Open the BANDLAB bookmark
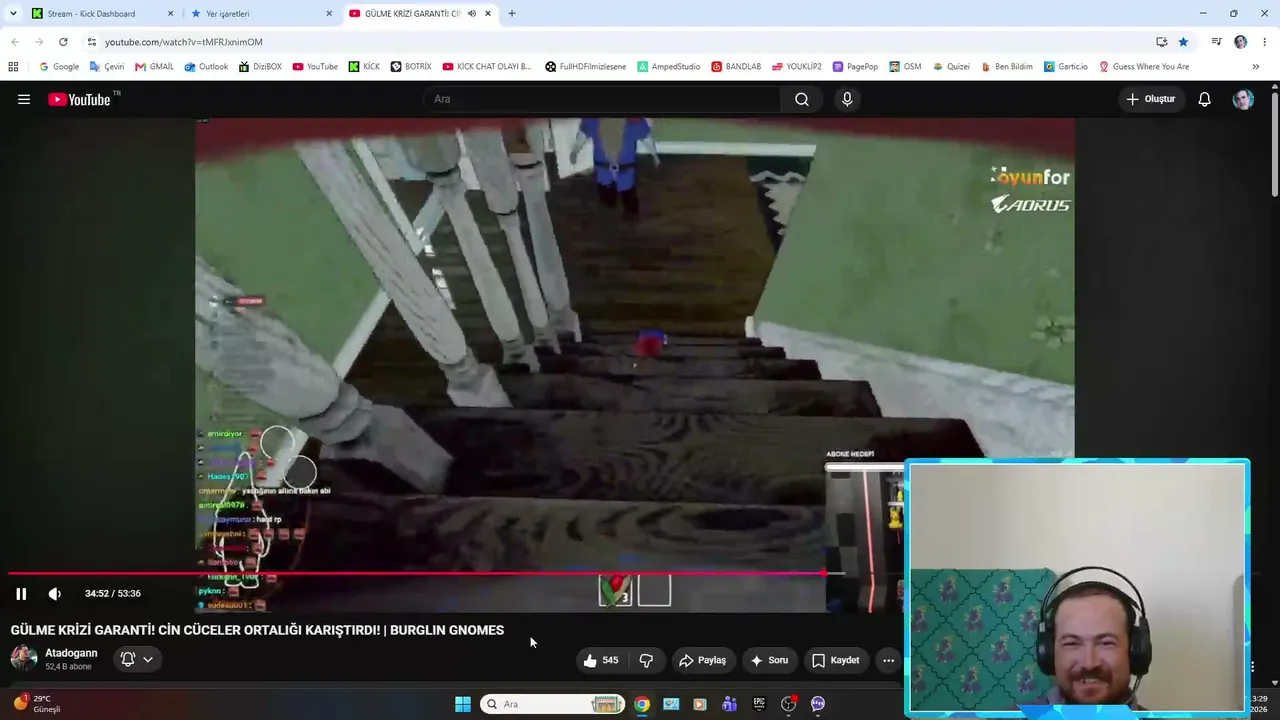This screenshot has width=1280, height=720. 736,67
